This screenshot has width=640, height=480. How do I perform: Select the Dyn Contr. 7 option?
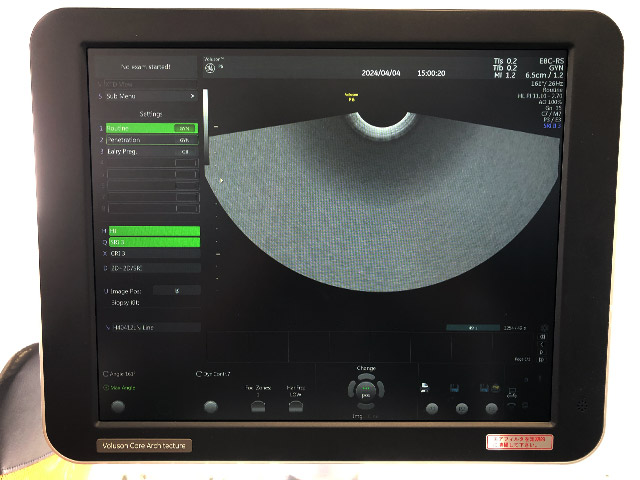213,374
